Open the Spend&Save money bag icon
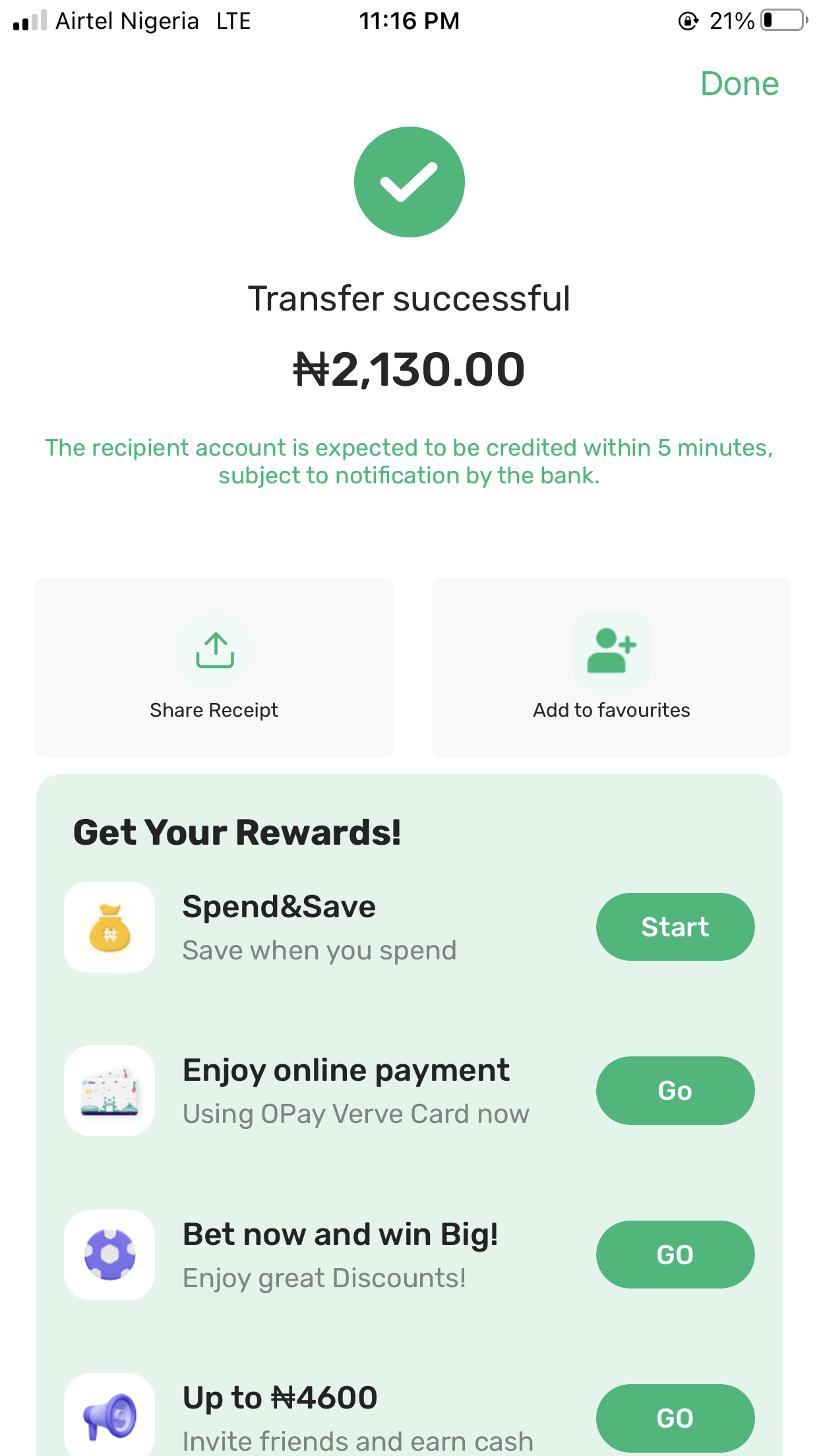819x1456 pixels. pyautogui.click(x=109, y=927)
